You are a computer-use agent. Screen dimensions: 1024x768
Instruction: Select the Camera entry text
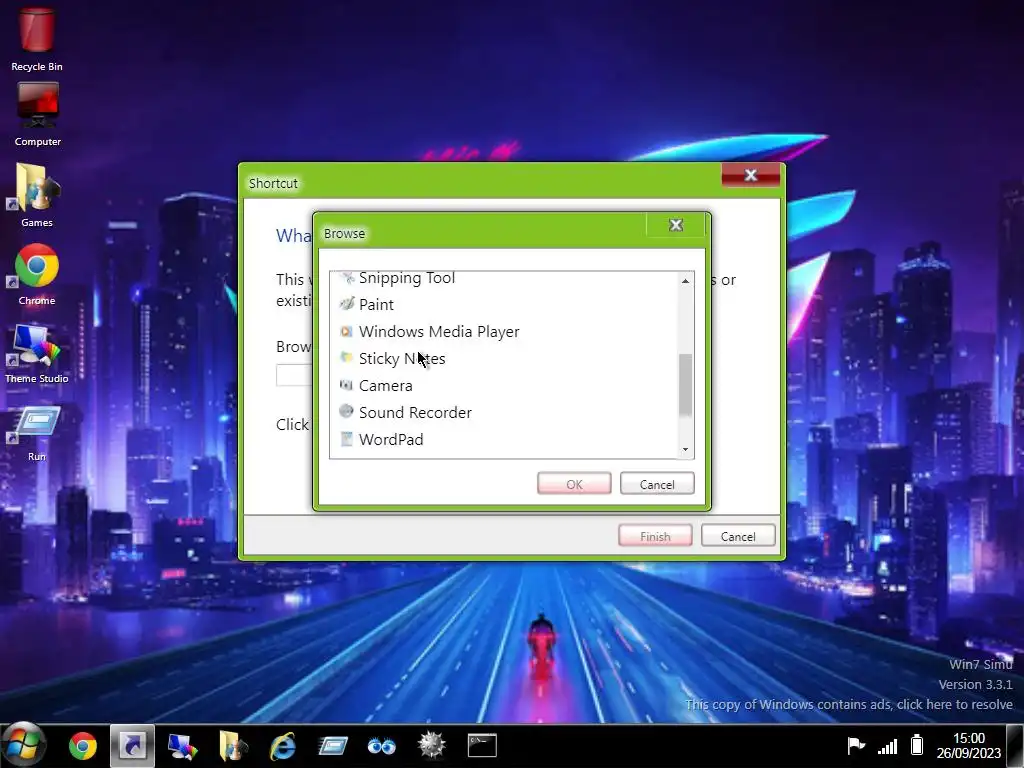point(385,385)
